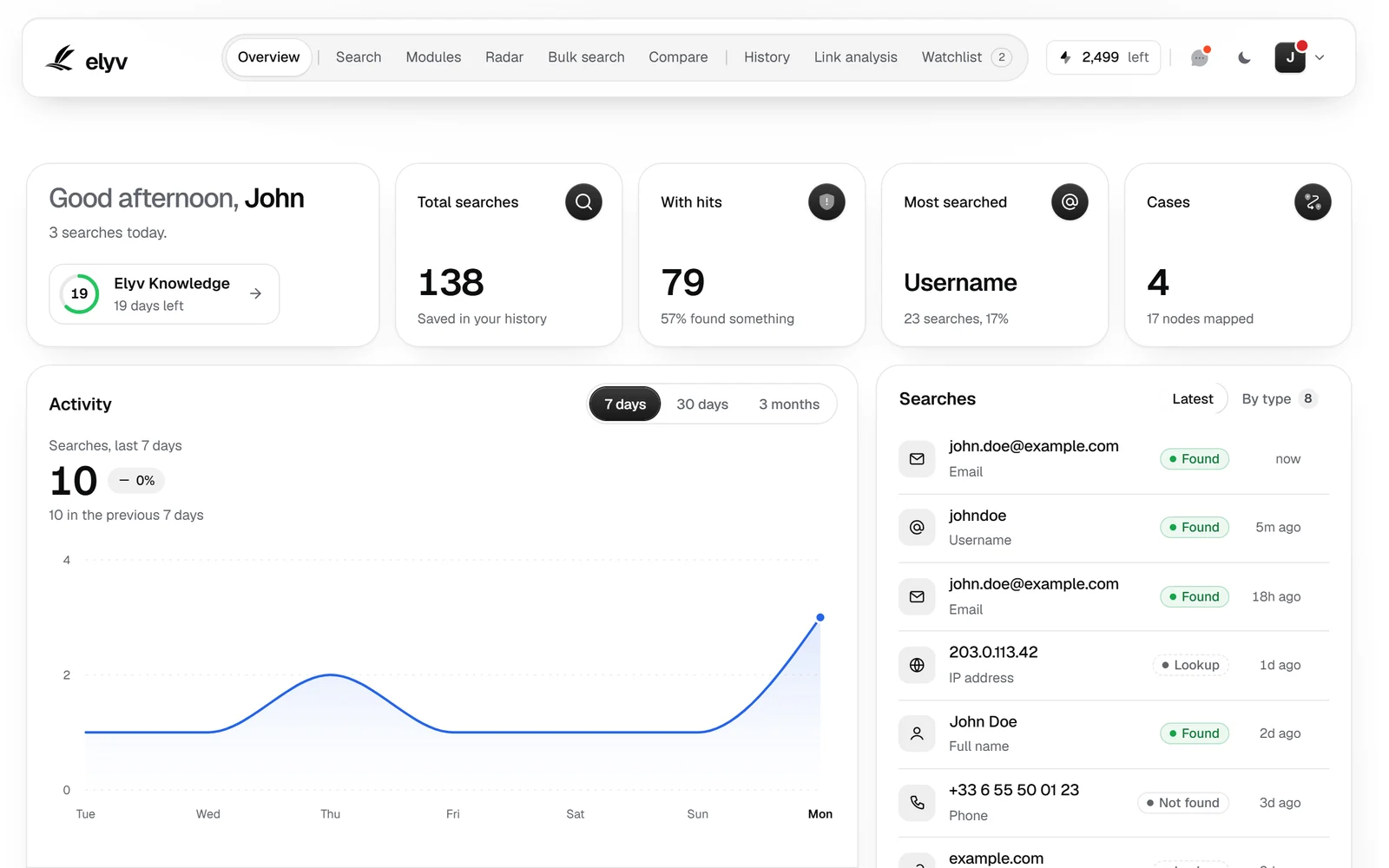Open Elyv Knowledge arrow
The width and height of the screenshot is (1389, 868).
255,293
